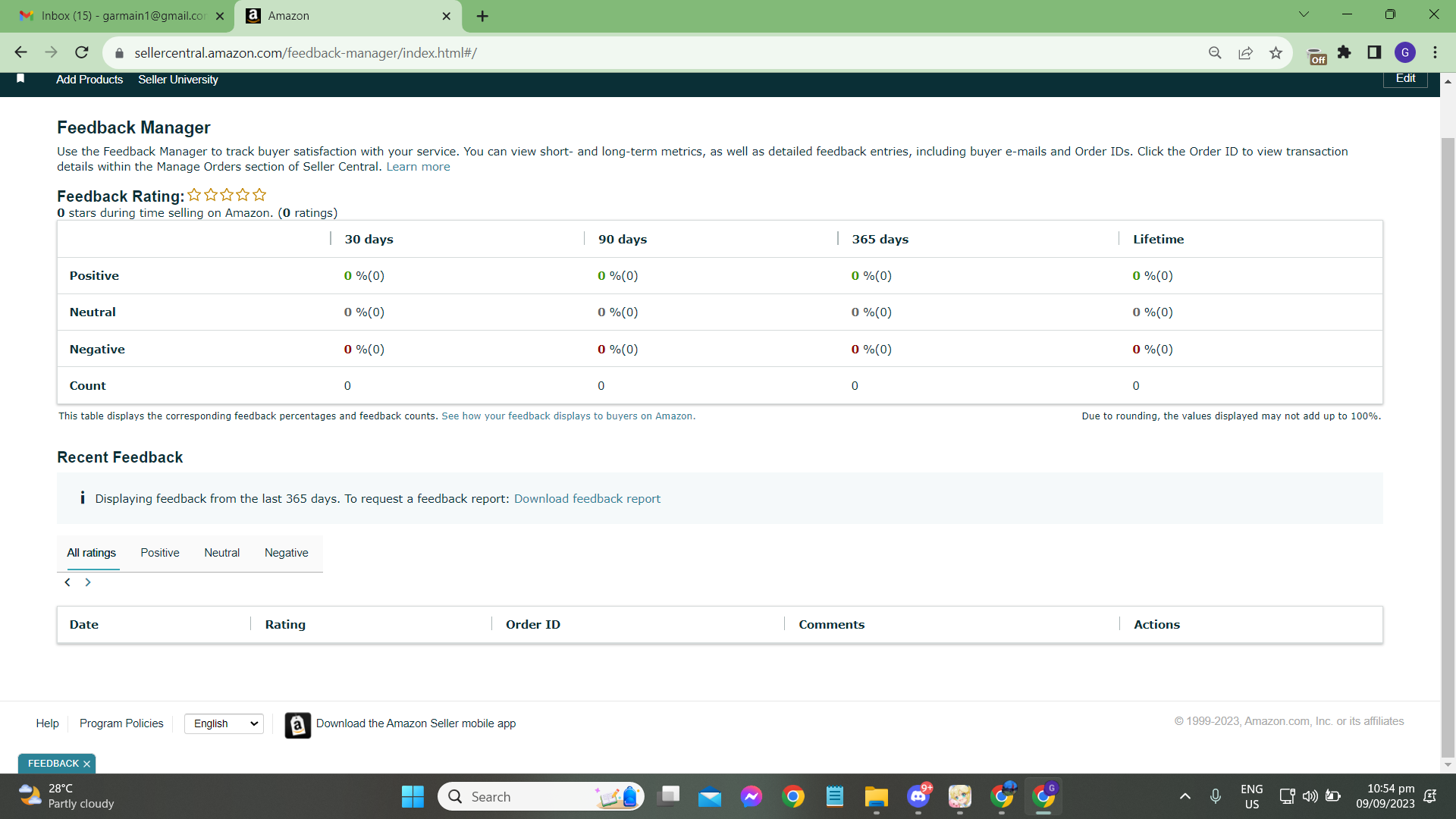Show hidden system tray icons chevron

(x=1185, y=796)
